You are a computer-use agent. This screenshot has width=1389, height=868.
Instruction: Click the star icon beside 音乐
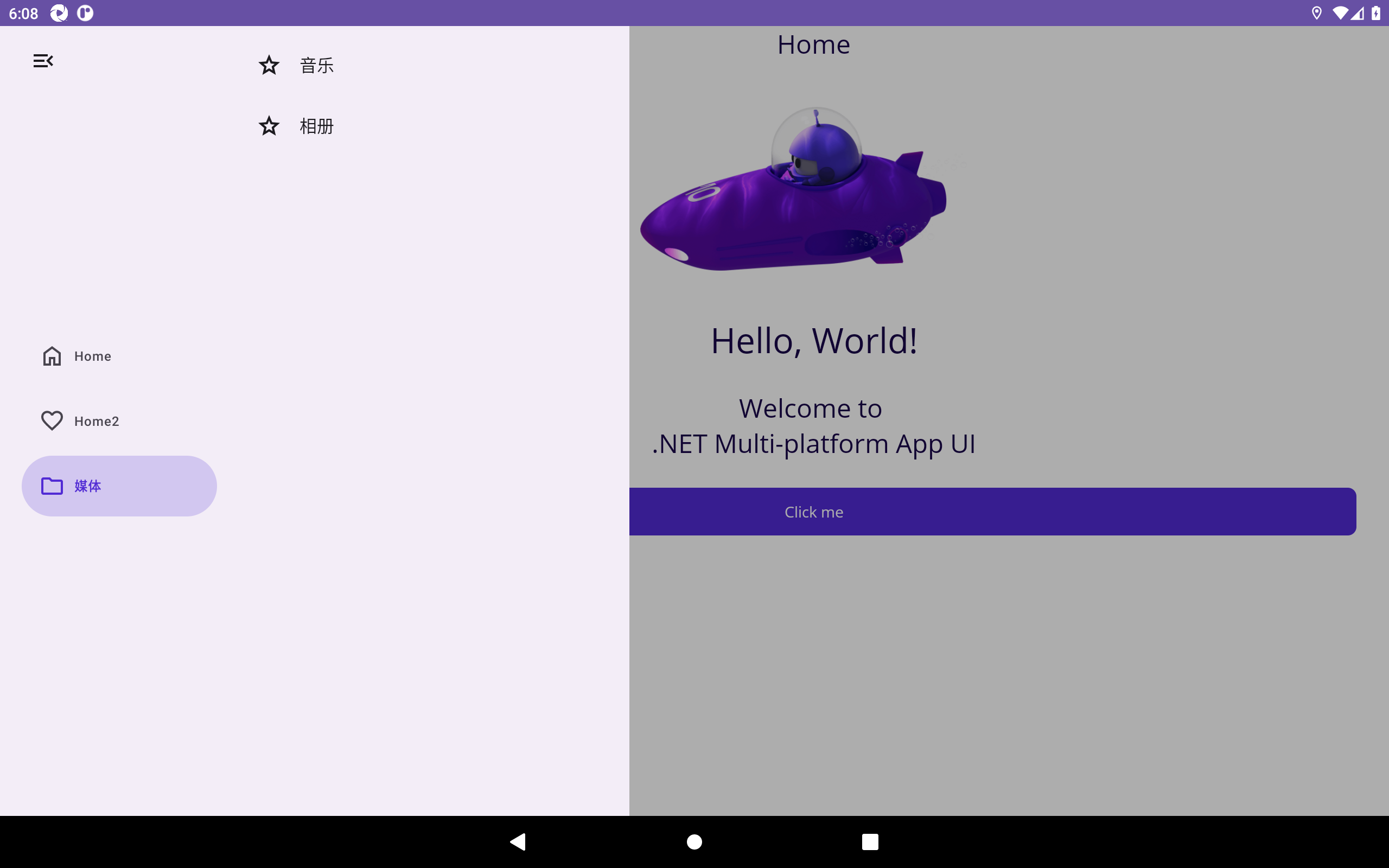269,66
